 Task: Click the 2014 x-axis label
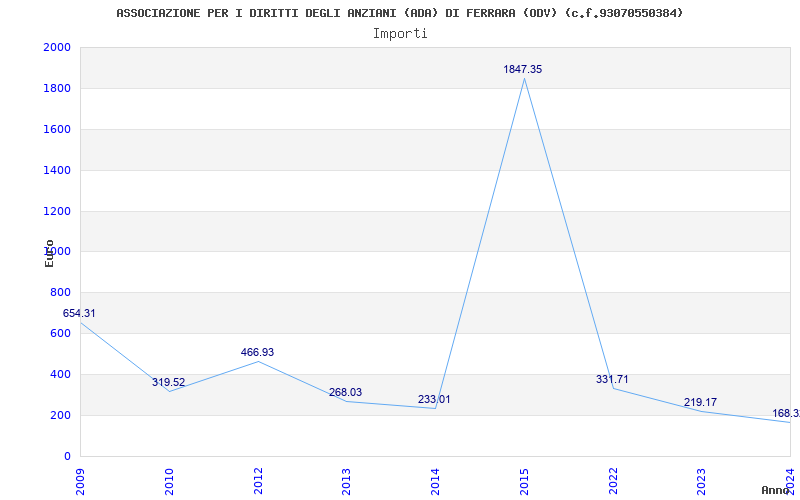pyautogui.click(x=435, y=481)
